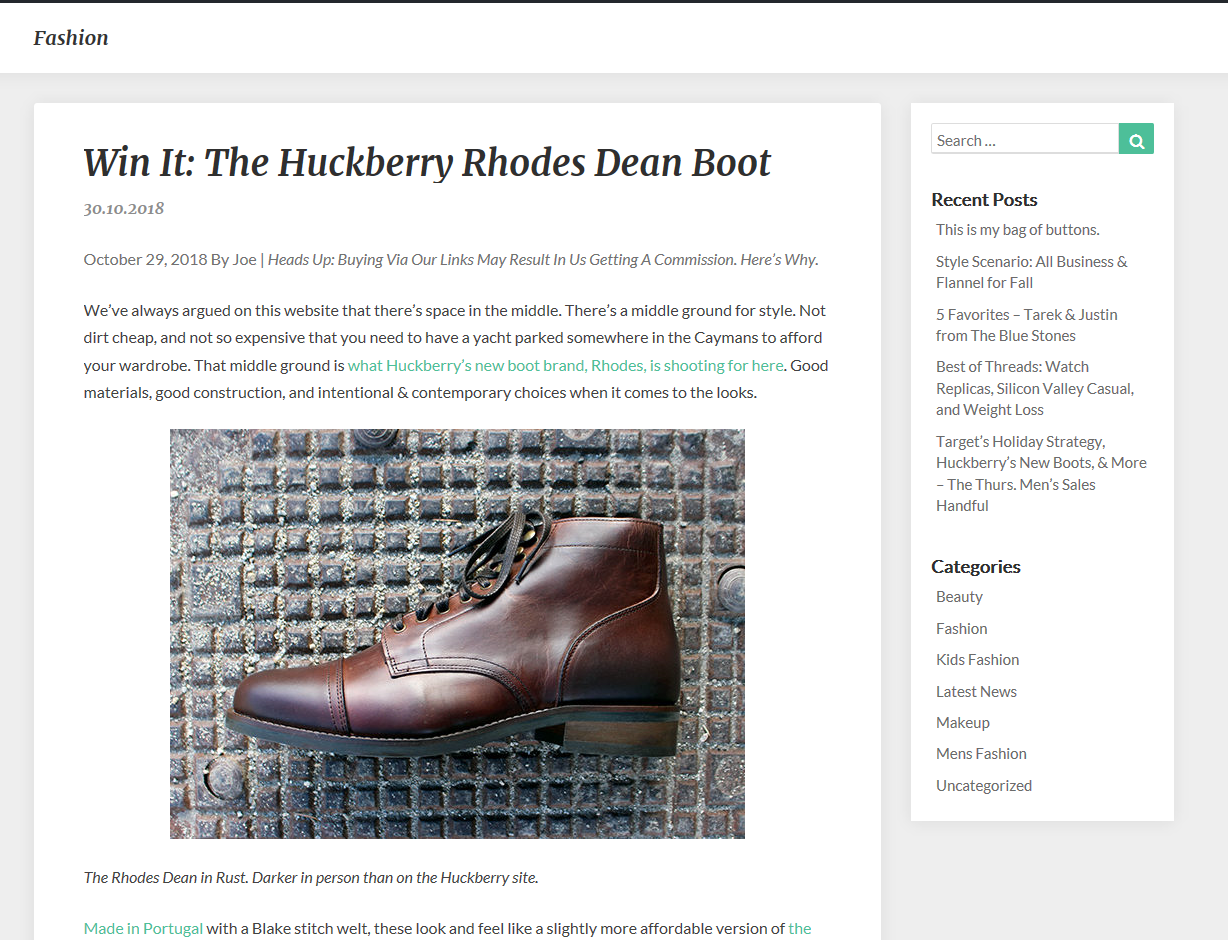View the Mens Fashion category
Image resolution: width=1228 pixels, height=940 pixels.
(x=981, y=754)
